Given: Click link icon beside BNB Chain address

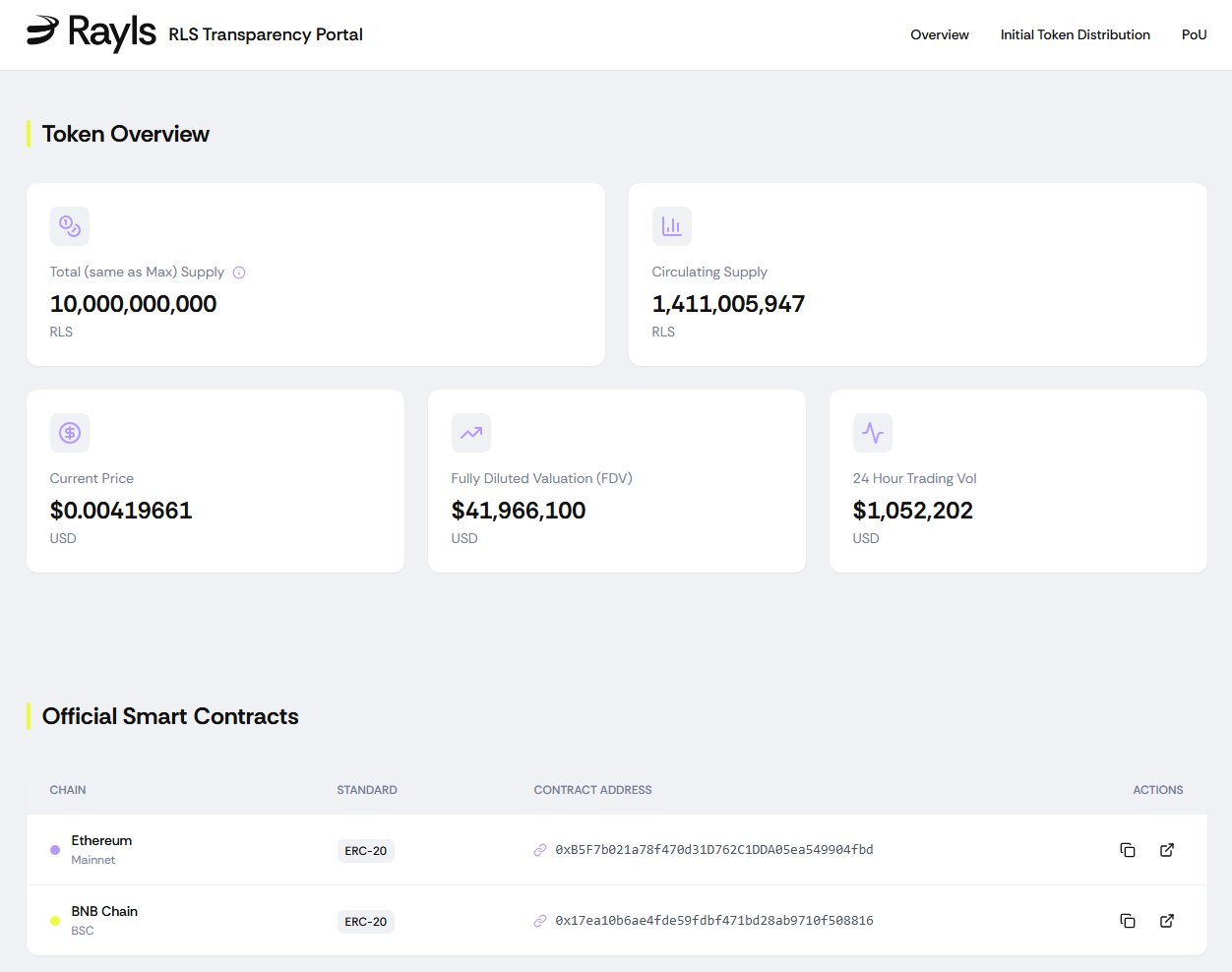Looking at the screenshot, I should pyautogui.click(x=540, y=921).
